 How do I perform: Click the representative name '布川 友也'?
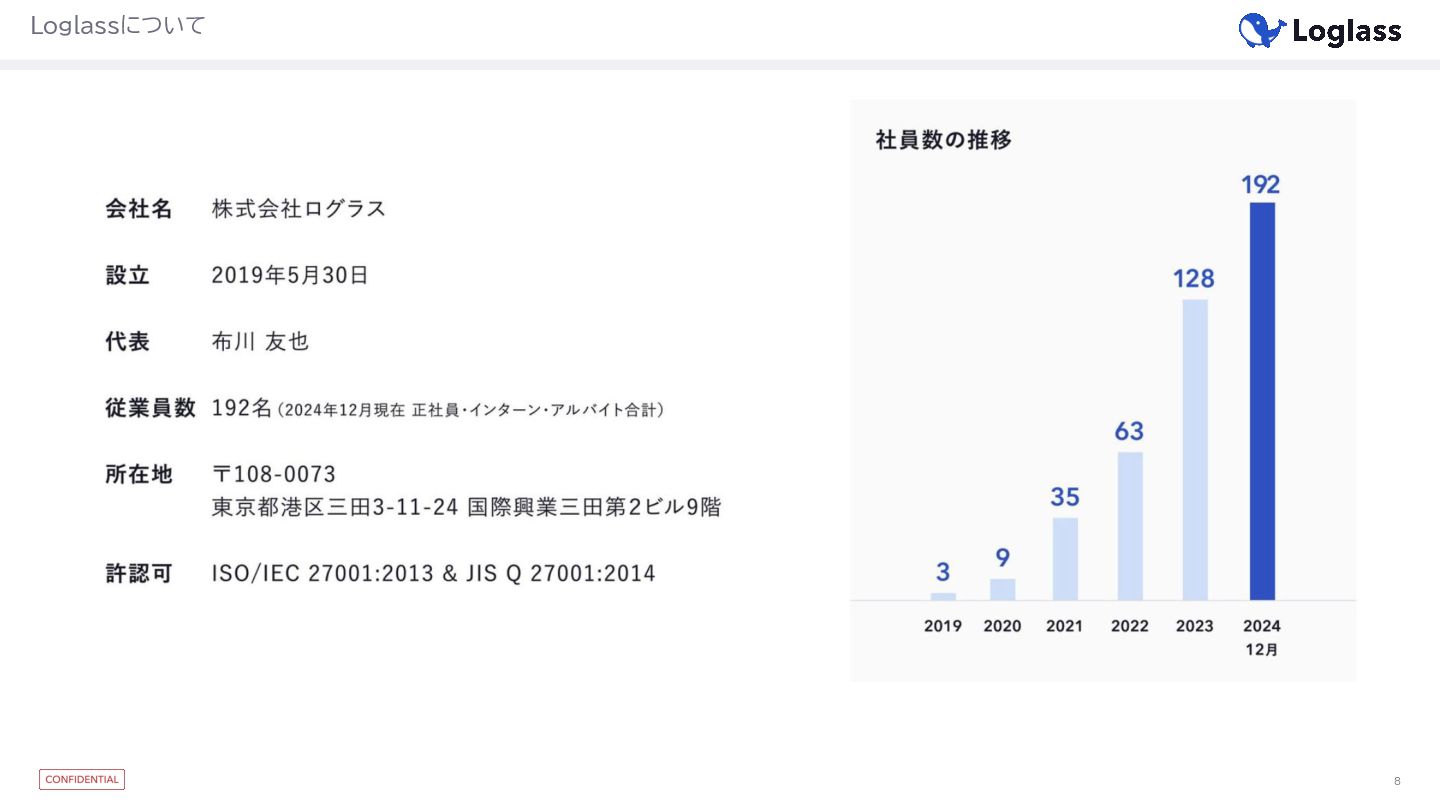(x=260, y=342)
